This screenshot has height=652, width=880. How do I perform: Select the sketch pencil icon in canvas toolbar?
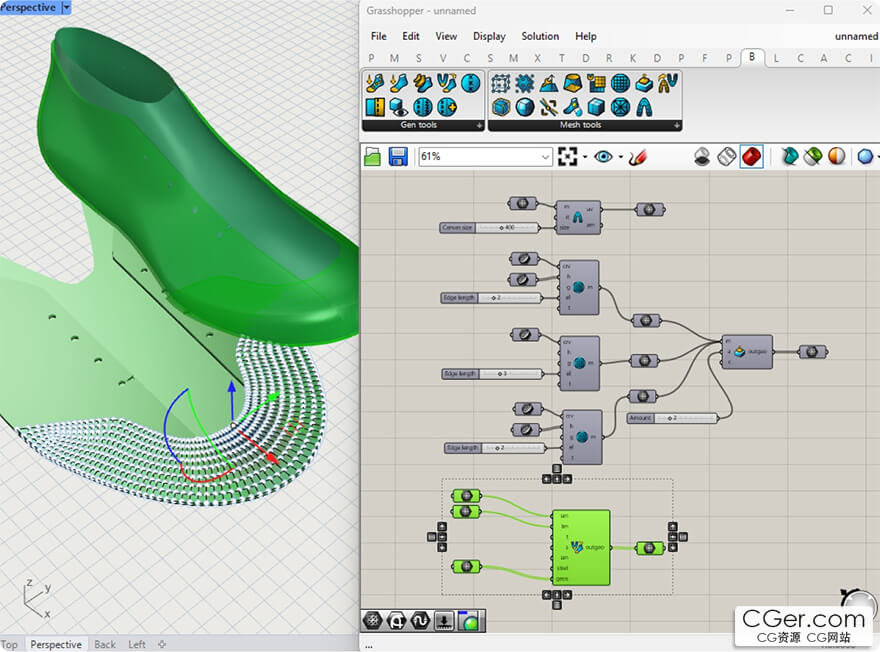click(638, 157)
